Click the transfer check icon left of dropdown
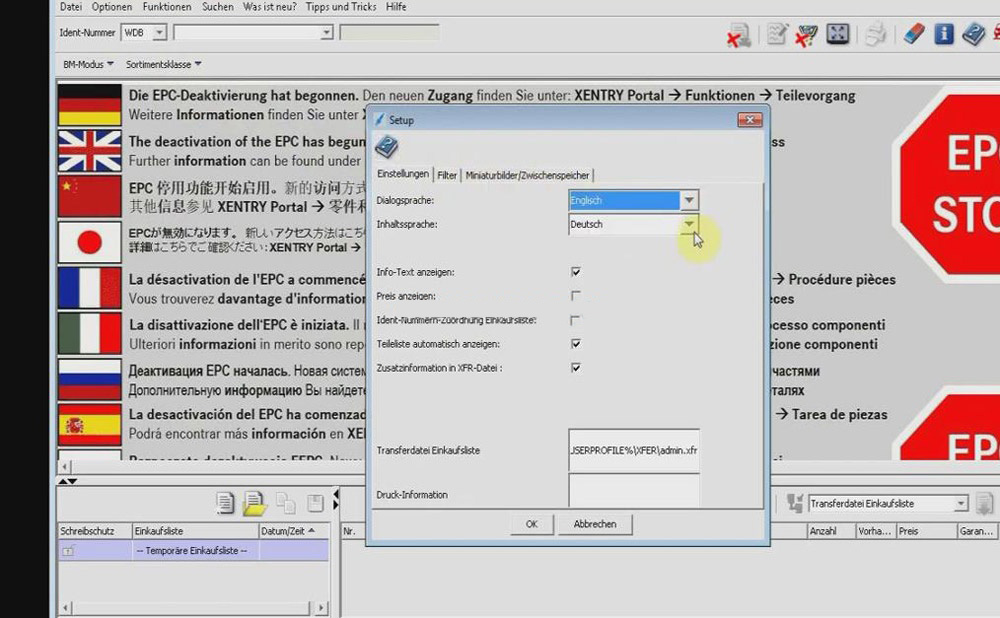 pyautogui.click(x=795, y=503)
